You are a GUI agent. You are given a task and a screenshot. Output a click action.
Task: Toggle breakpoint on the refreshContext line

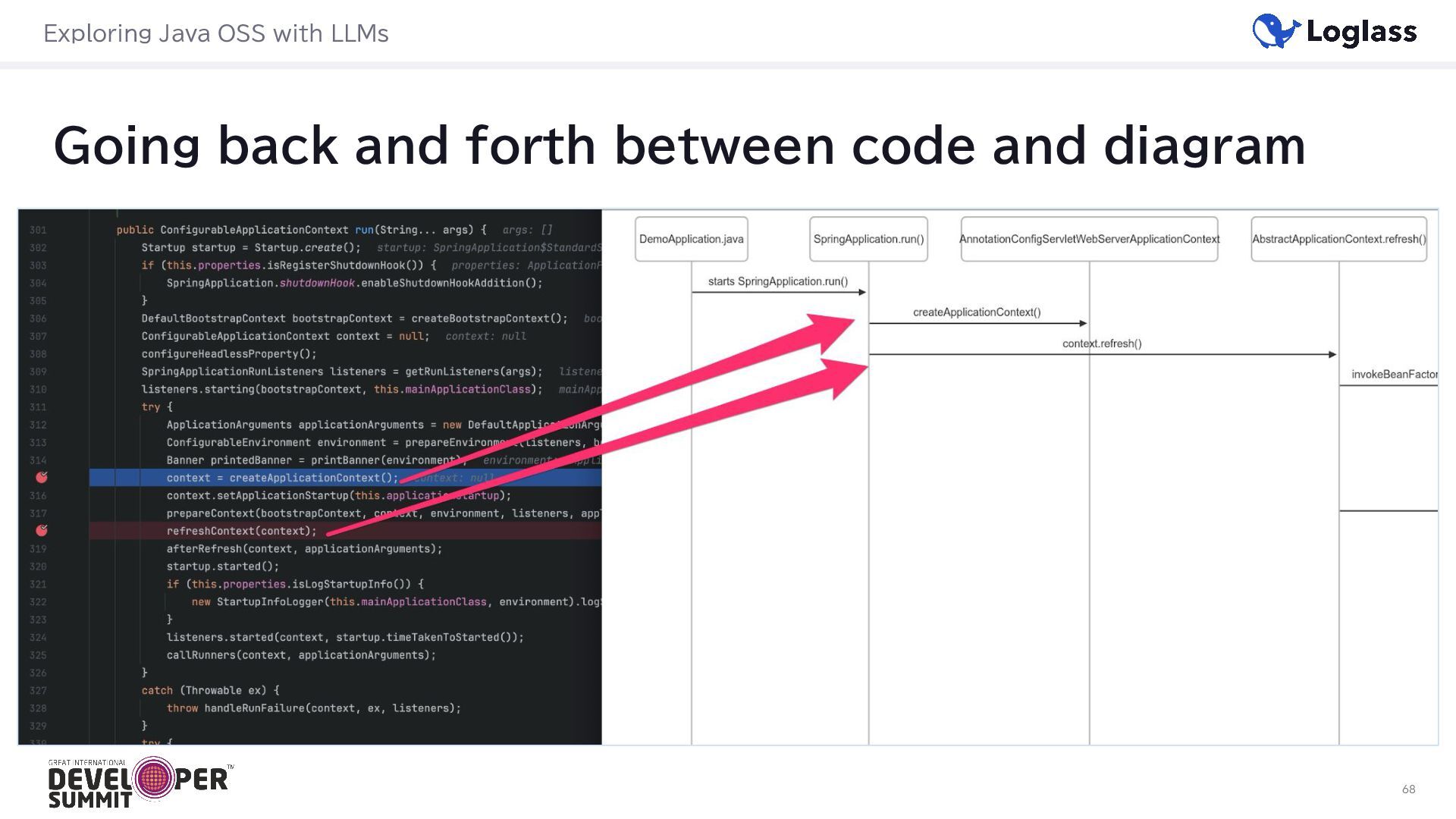point(42,530)
